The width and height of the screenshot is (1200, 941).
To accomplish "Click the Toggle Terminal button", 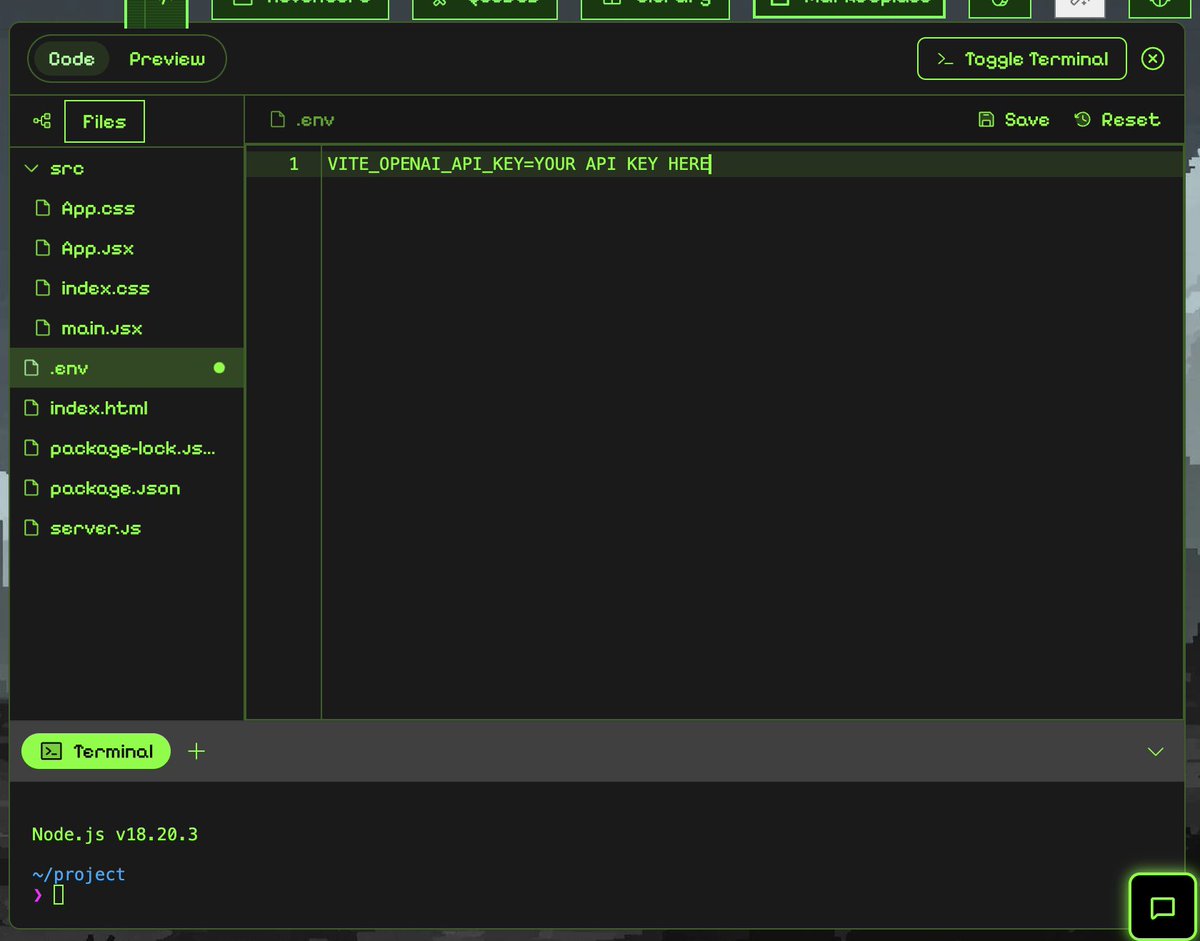I will pos(1022,59).
